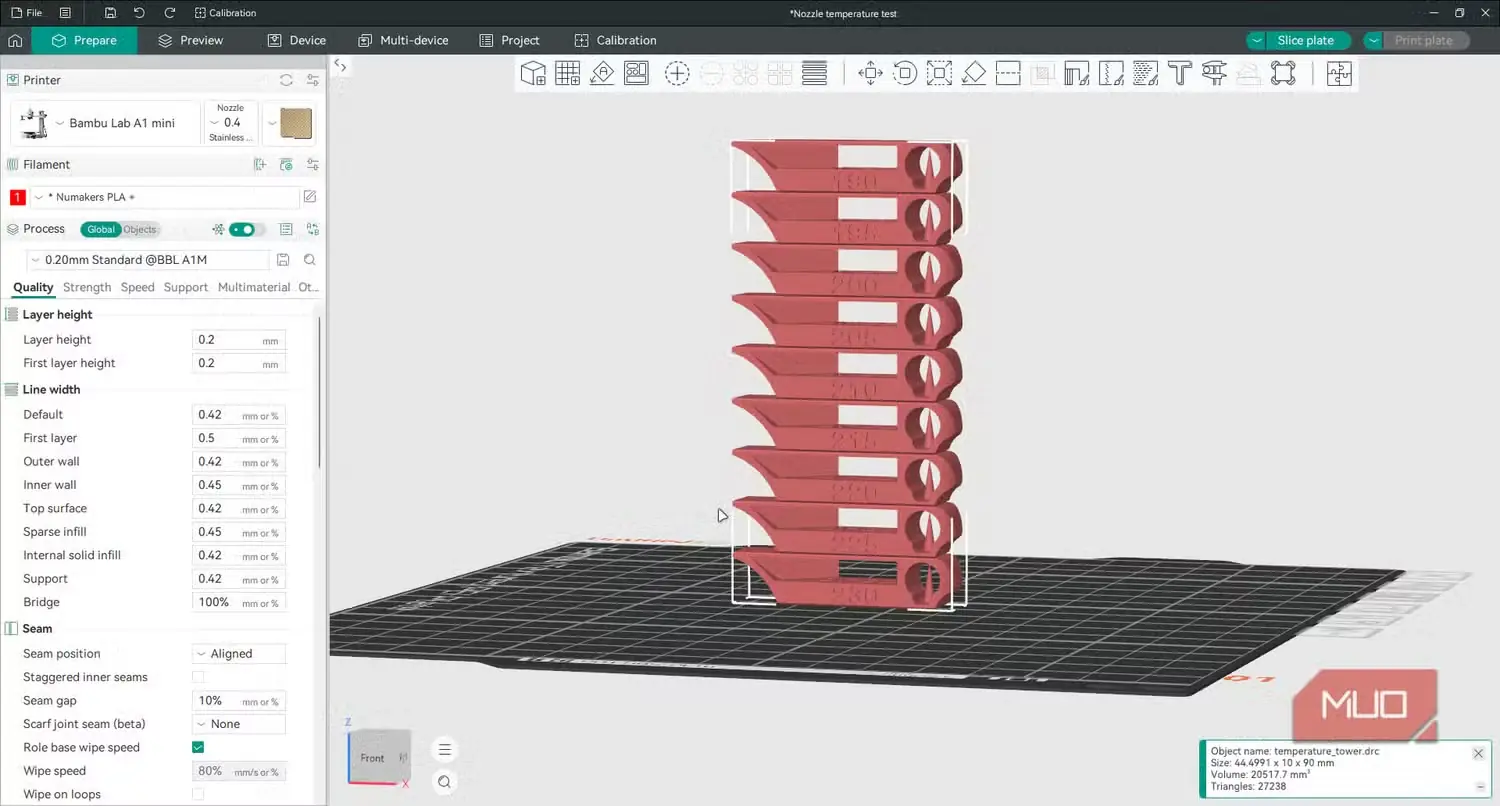This screenshot has height=806, width=1500.
Task: Select the Measure caliper tool
Action: click(1214, 73)
